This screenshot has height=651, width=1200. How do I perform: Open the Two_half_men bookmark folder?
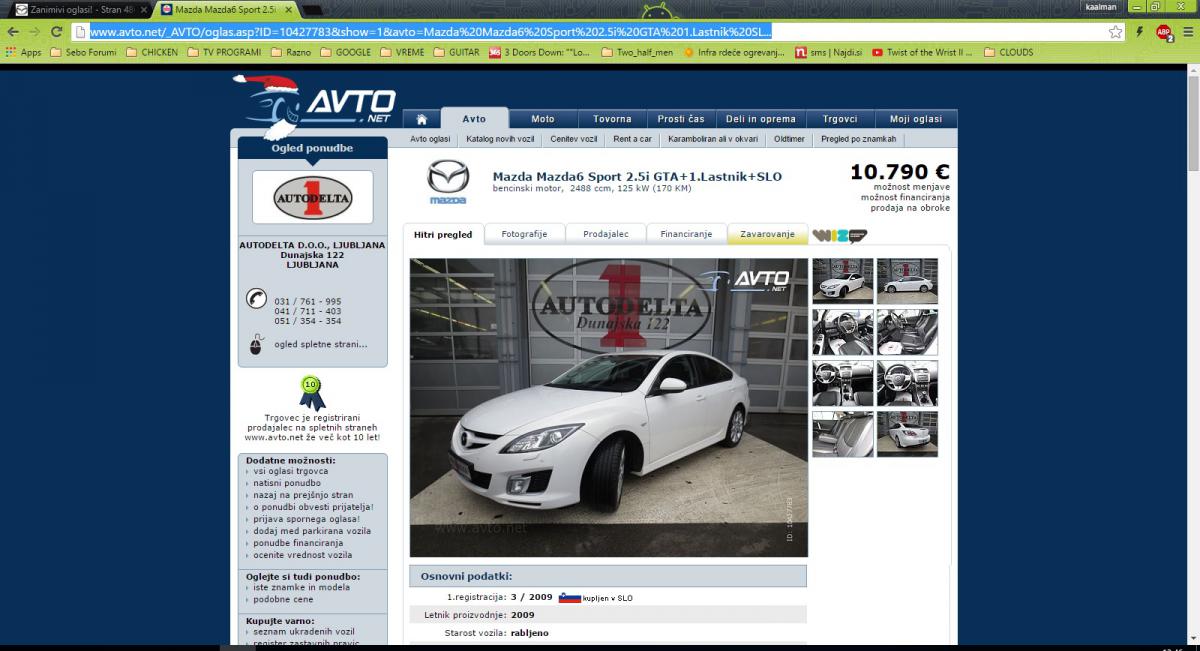(x=638, y=52)
